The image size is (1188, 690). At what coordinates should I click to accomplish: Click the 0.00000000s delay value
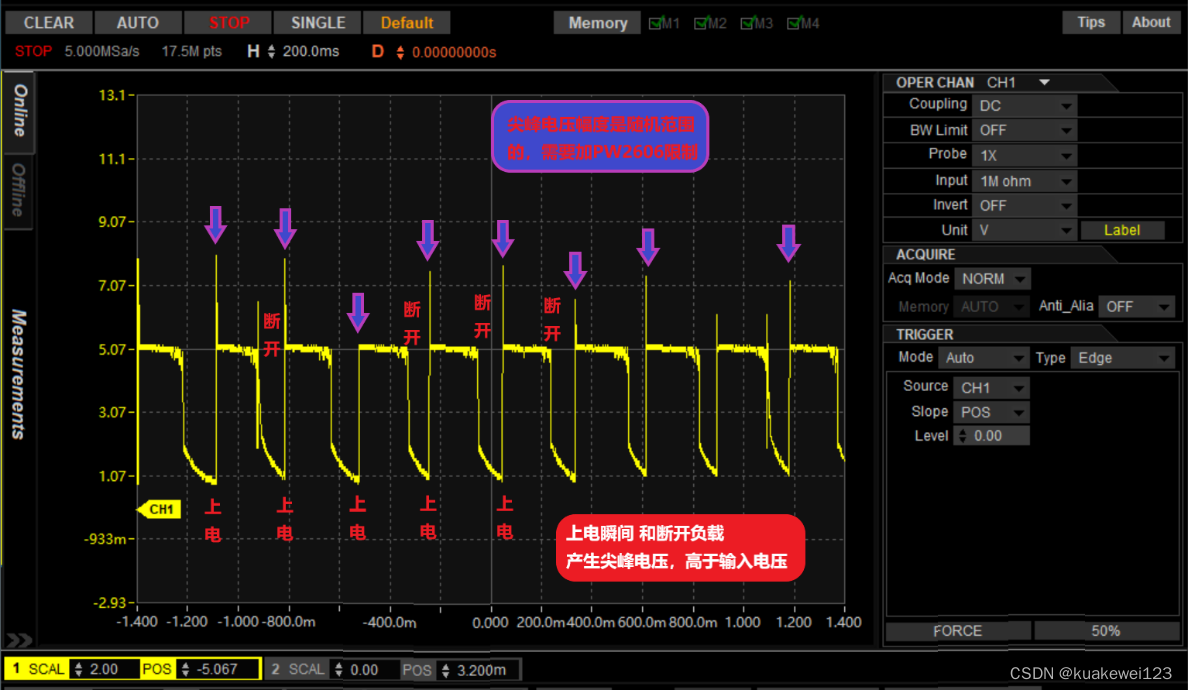tap(454, 52)
